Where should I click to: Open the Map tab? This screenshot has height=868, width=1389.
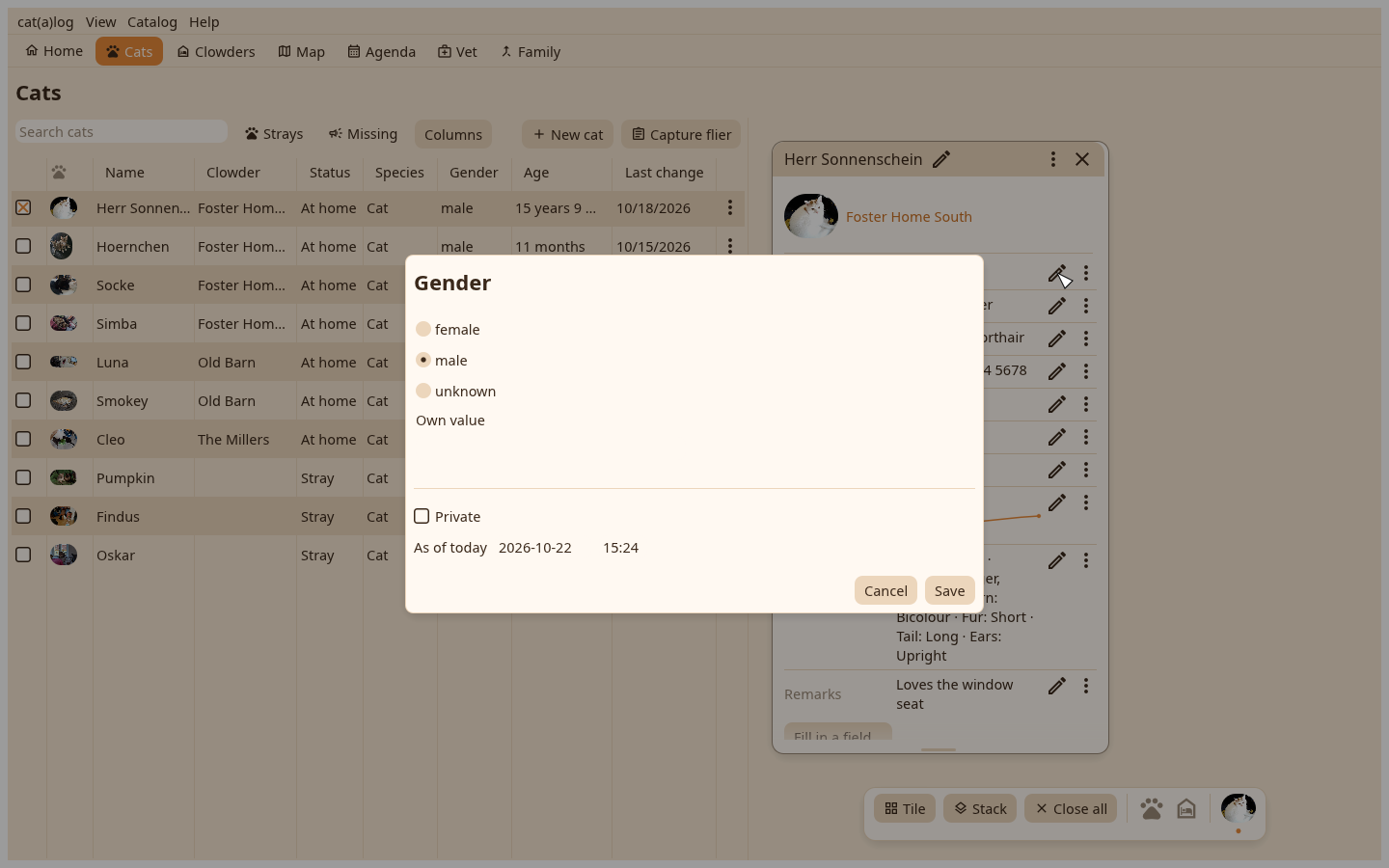pyautogui.click(x=302, y=51)
